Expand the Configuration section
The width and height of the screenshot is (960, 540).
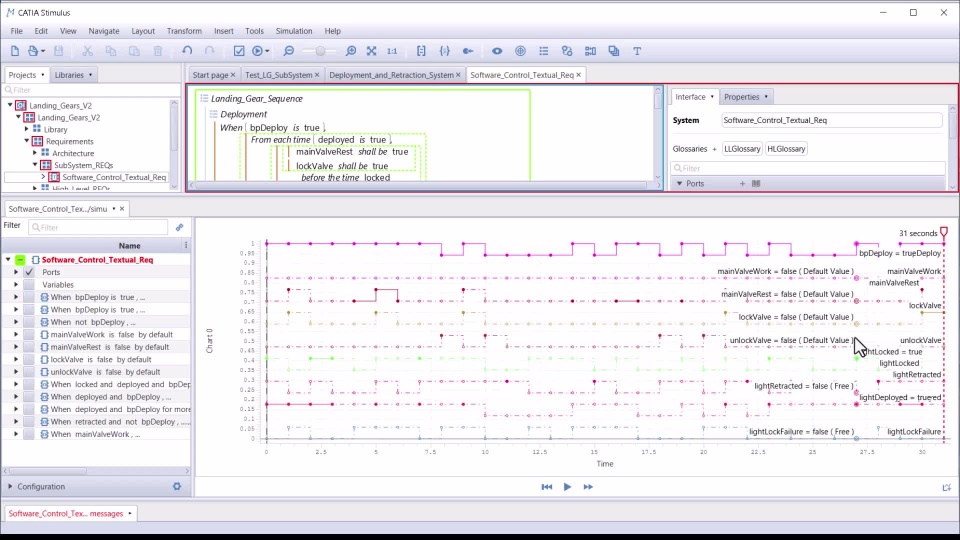[10, 486]
